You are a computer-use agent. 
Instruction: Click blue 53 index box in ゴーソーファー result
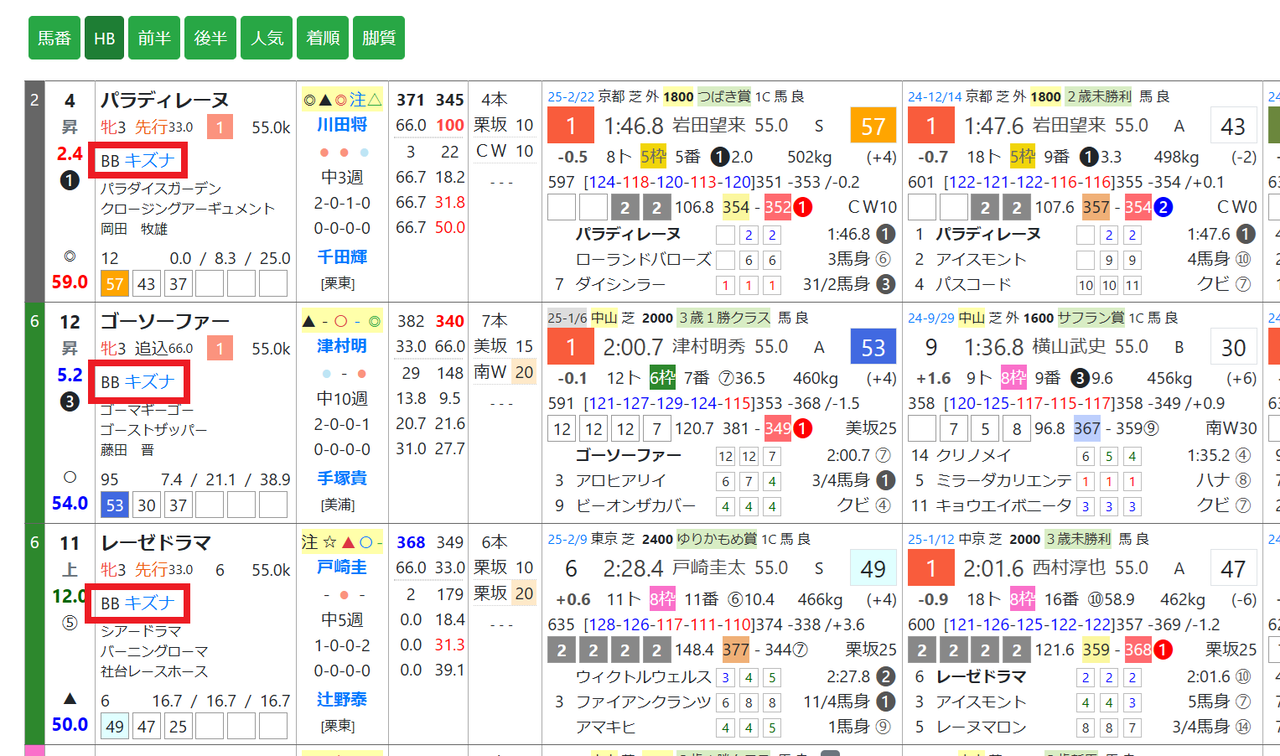tap(873, 347)
